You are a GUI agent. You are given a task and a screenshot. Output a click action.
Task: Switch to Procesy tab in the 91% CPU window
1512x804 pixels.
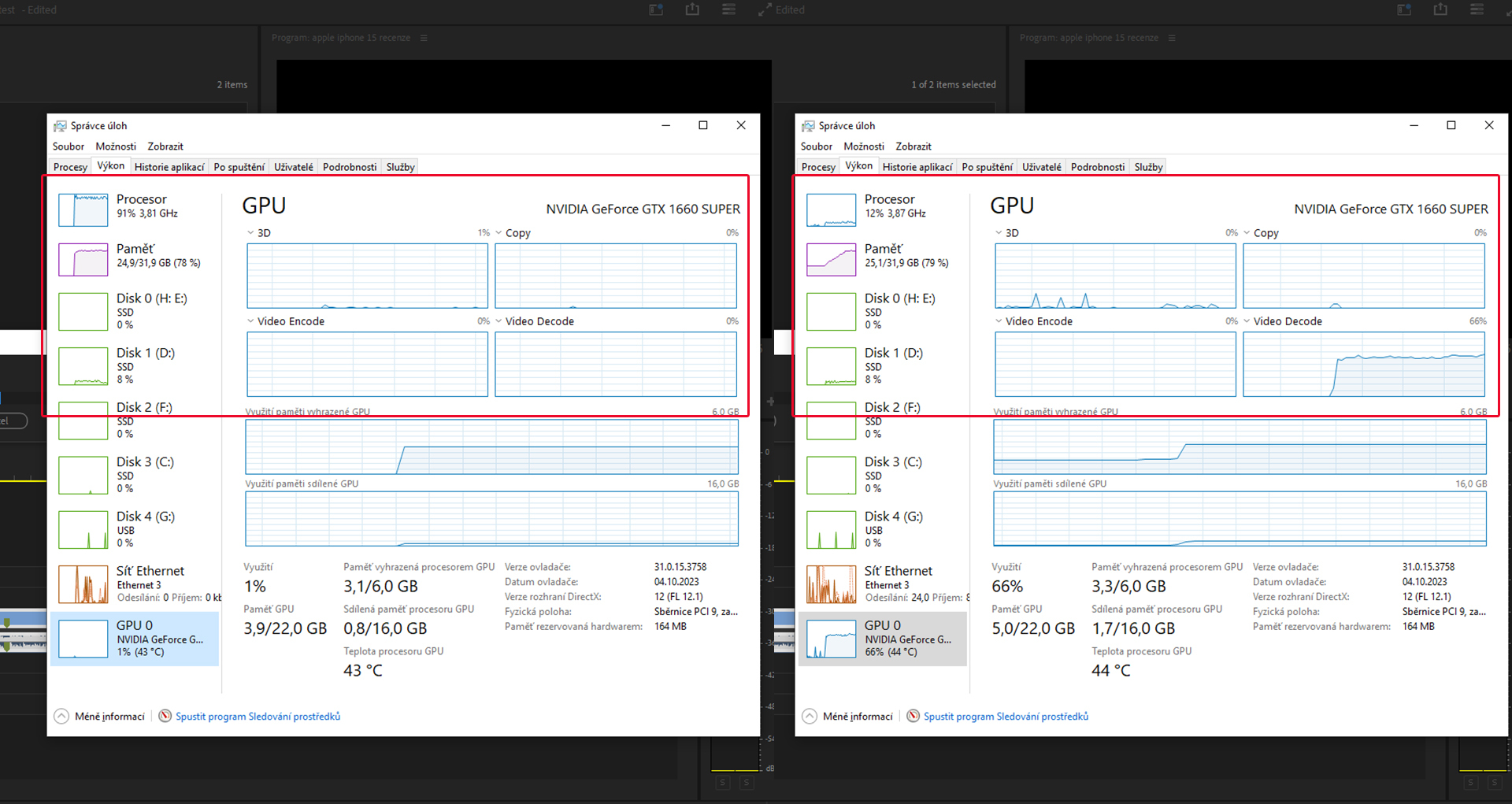pyautogui.click(x=70, y=167)
